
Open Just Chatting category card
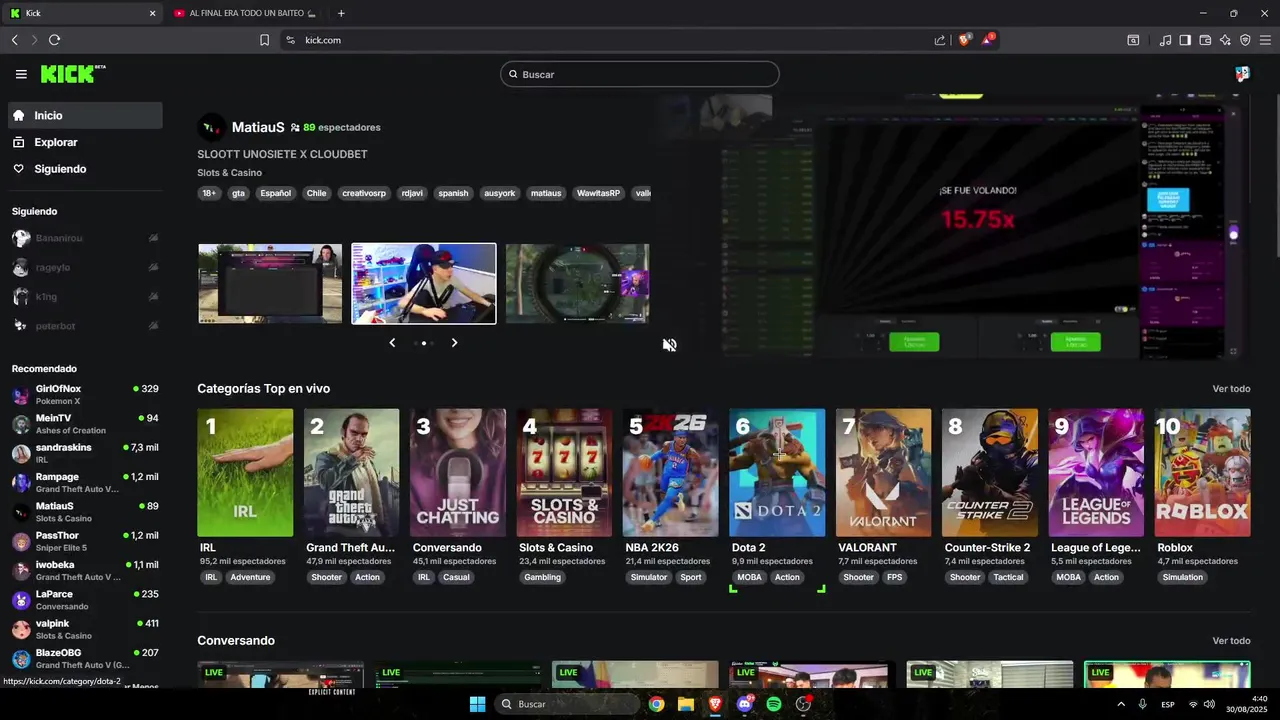point(458,472)
